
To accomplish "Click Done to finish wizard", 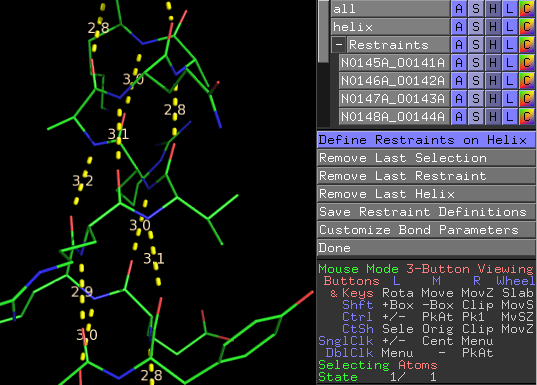I will (426, 248).
